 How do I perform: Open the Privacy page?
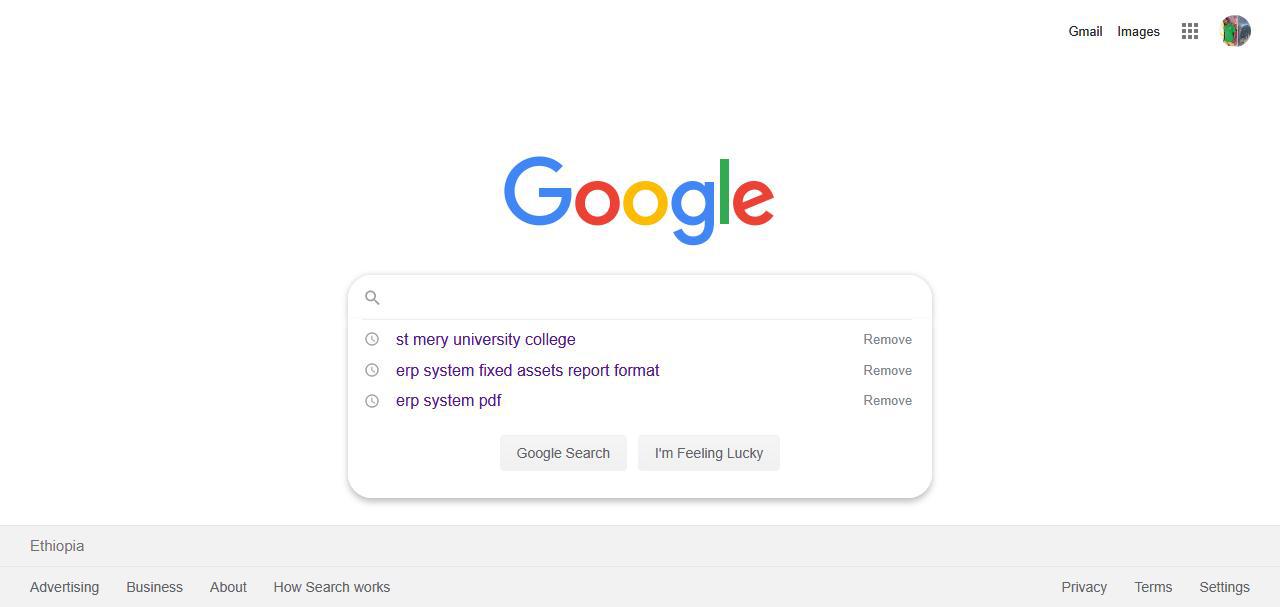(1083, 587)
